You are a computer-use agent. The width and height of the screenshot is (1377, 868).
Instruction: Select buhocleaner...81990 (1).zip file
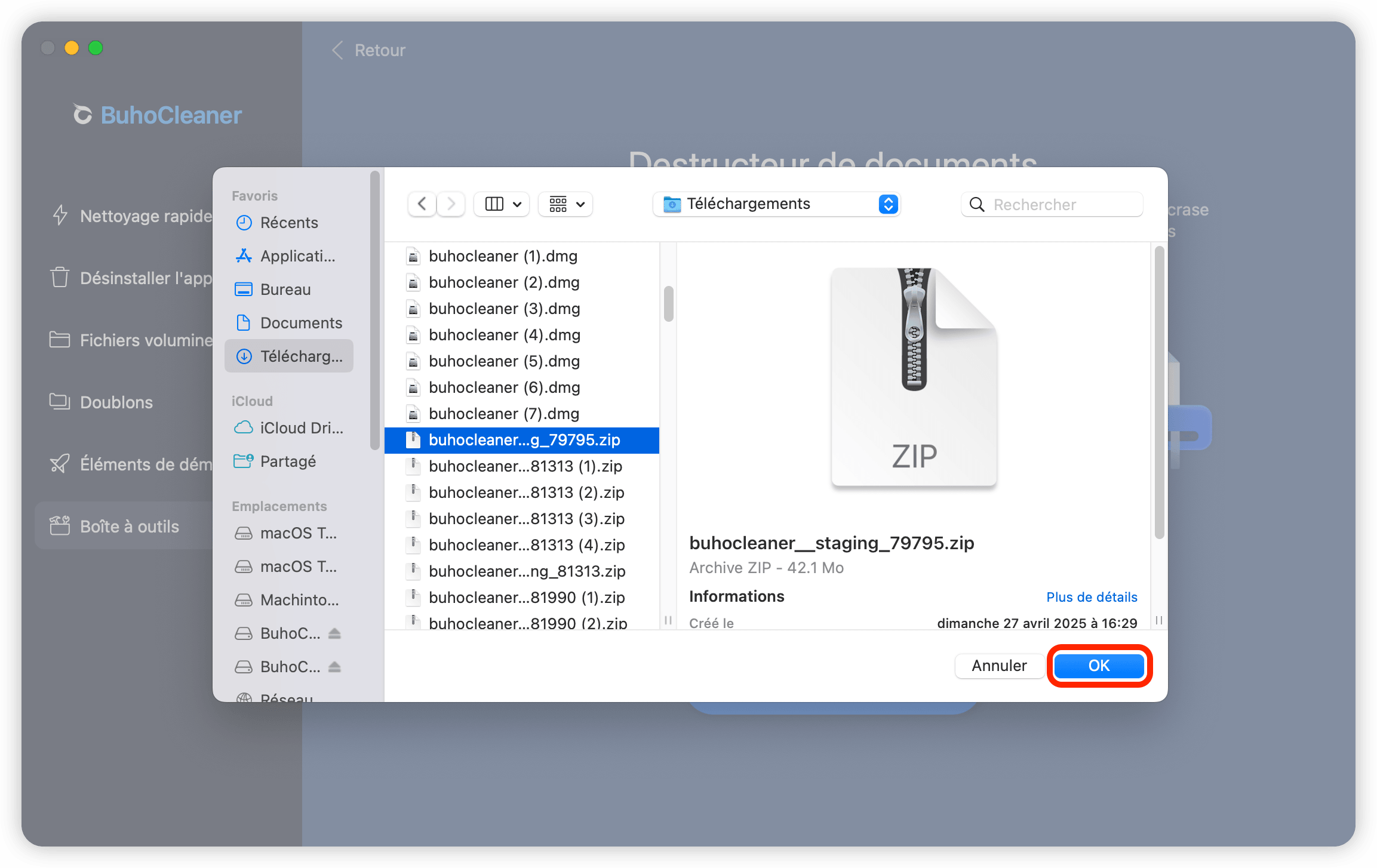522,598
